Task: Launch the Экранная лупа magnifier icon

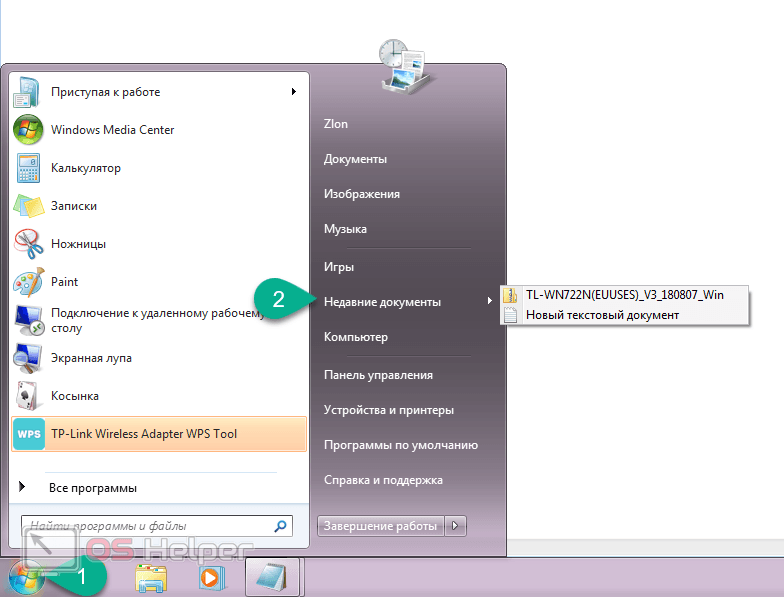Action: pyautogui.click(x=28, y=358)
